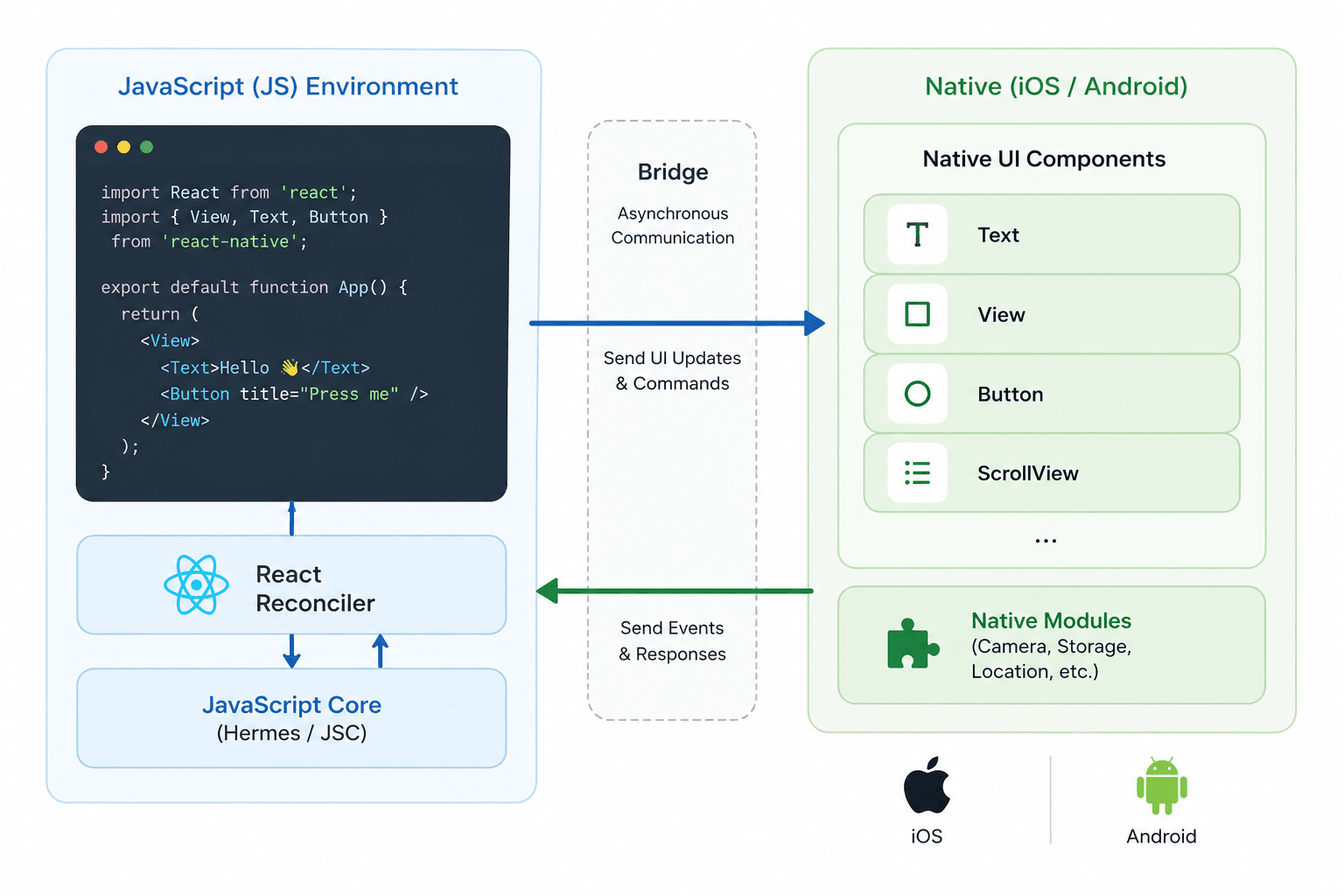
Task: Click code line "import React from 'react';"
Action: (229, 192)
